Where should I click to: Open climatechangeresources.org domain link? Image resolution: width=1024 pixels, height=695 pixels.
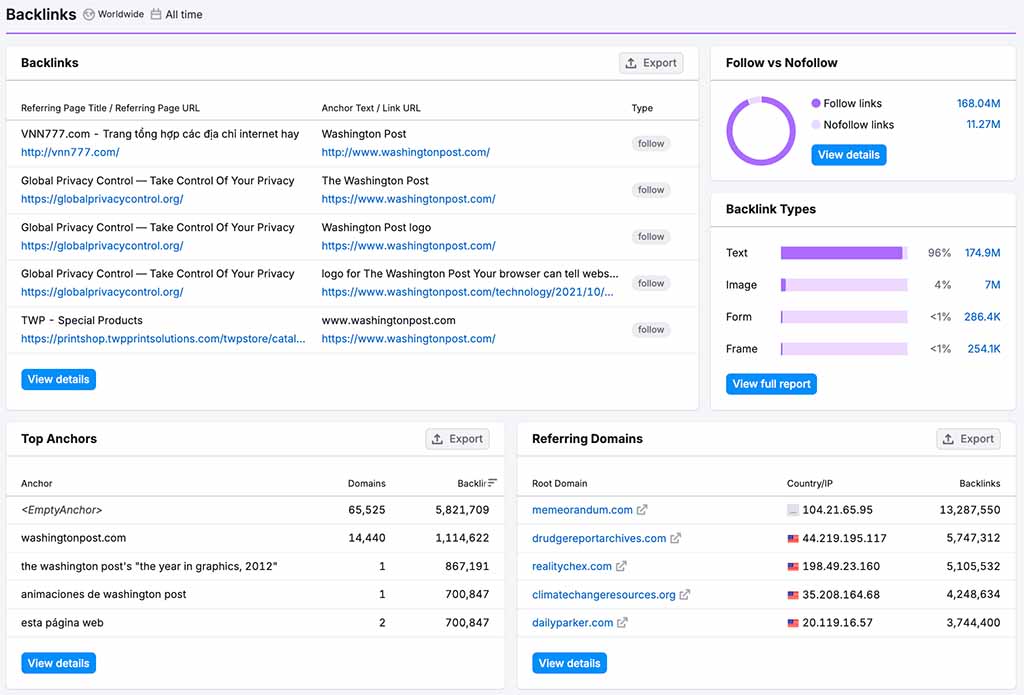click(603, 594)
